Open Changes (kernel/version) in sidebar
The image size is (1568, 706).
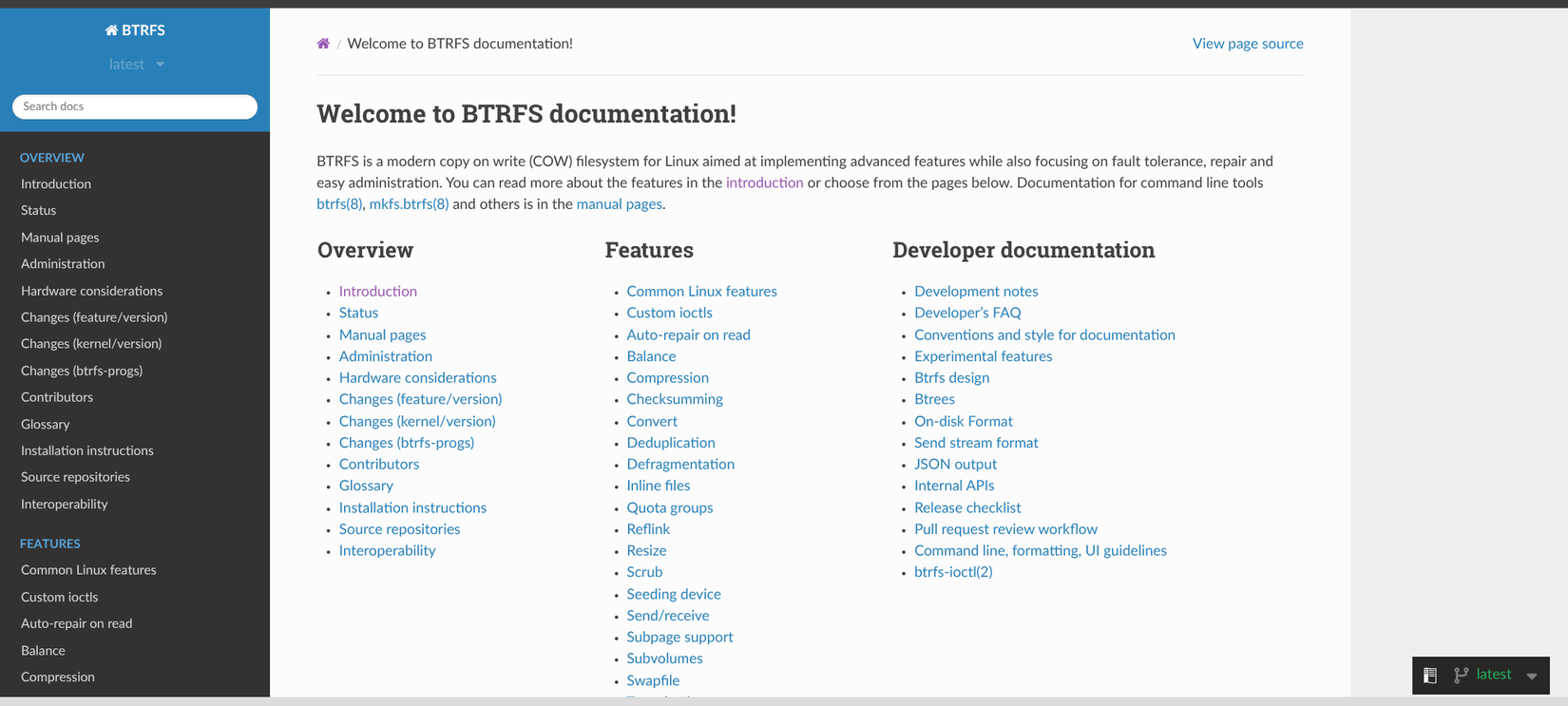coord(91,344)
